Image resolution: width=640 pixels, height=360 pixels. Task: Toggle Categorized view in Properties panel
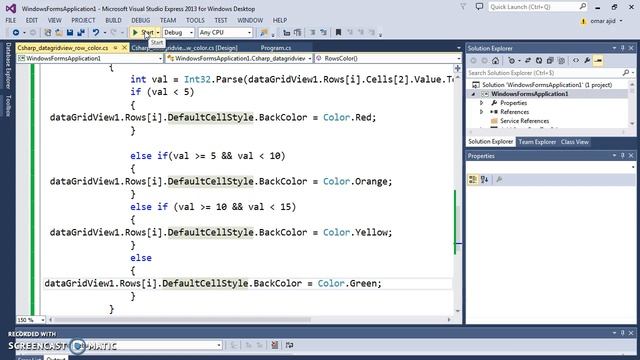click(x=473, y=180)
